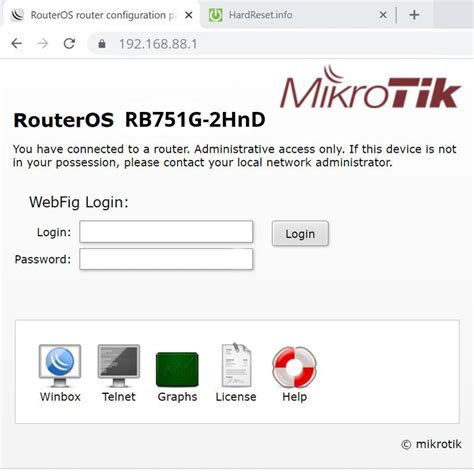Viewport: 474px width, 472px height.
Task: Open a new browser tab
Action: coord(414,15)
